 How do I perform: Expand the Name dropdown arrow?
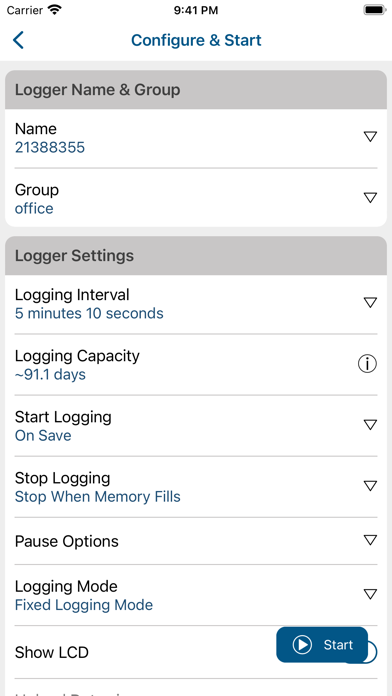(370, 137)
